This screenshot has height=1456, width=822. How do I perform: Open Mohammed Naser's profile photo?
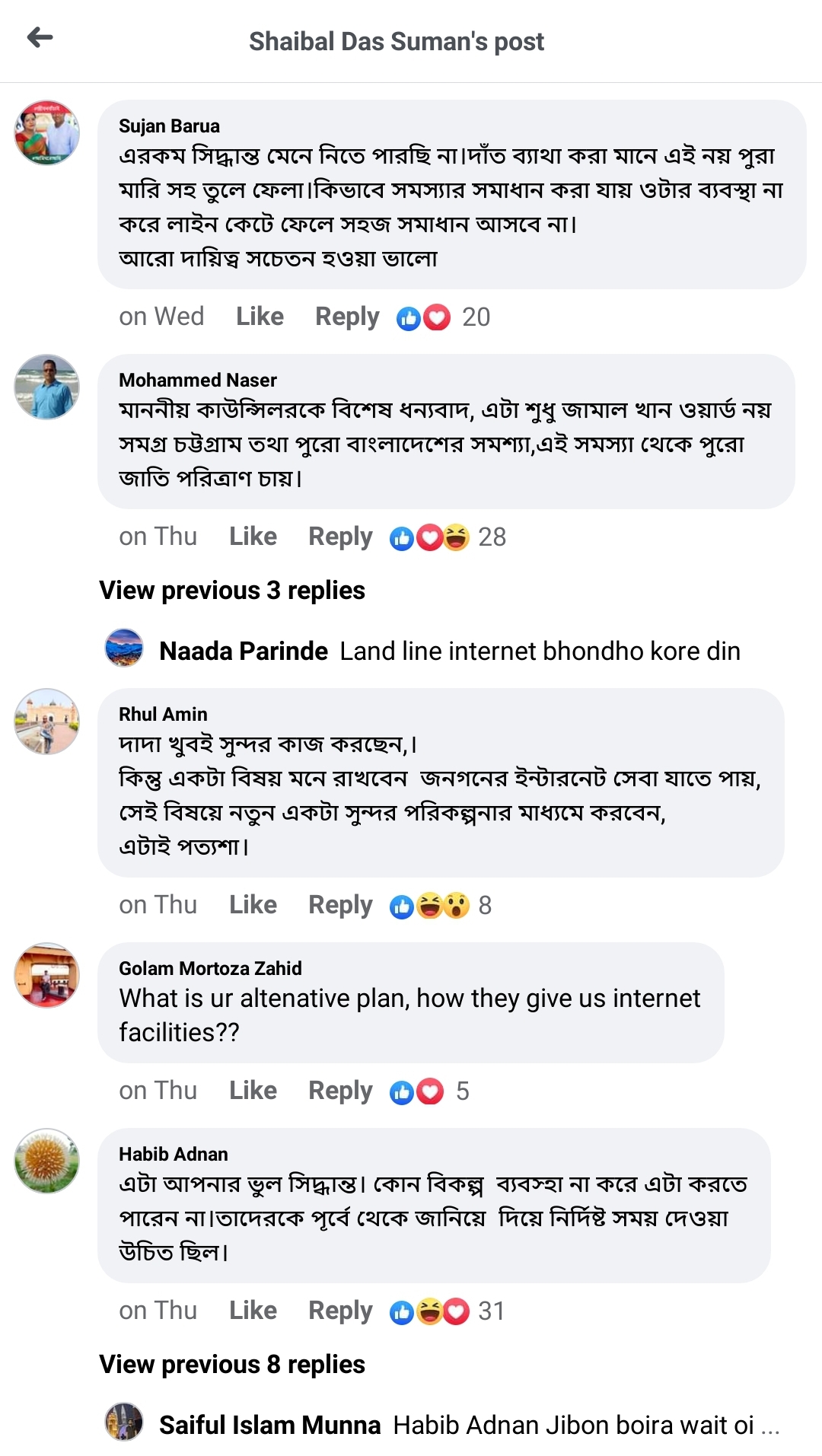[47, 387]
